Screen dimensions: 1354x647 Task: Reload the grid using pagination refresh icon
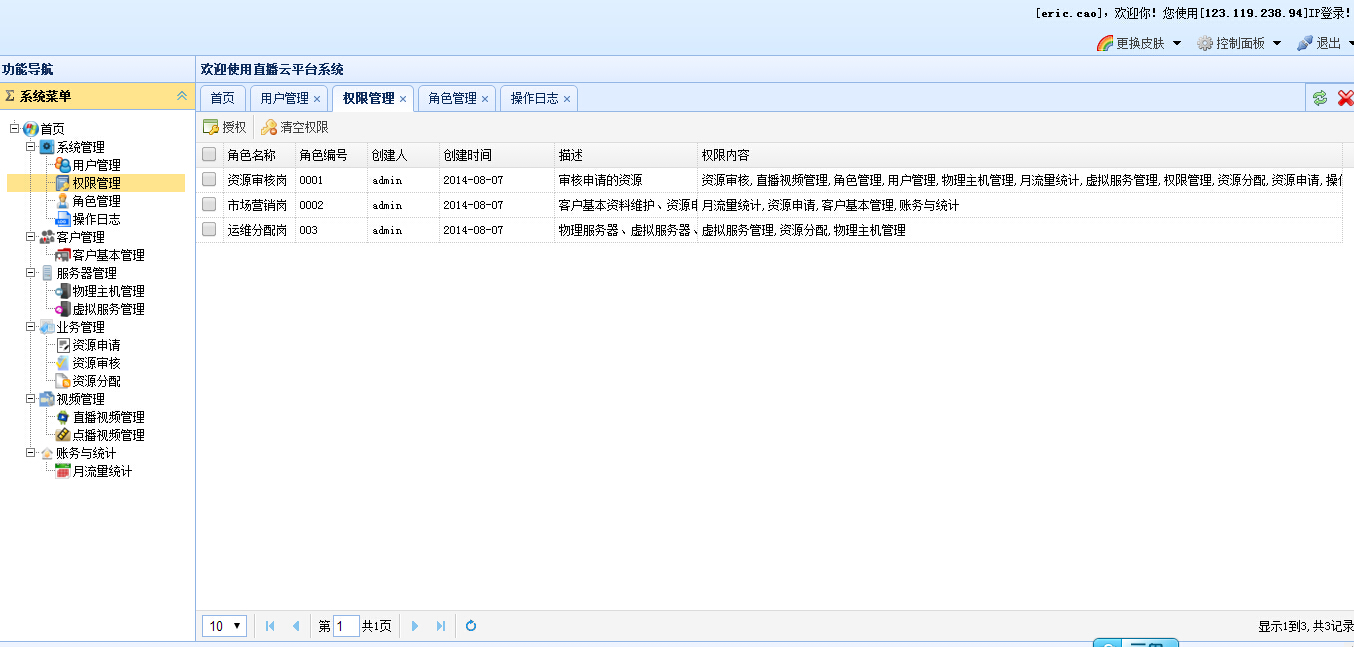[x=471, y=626]
